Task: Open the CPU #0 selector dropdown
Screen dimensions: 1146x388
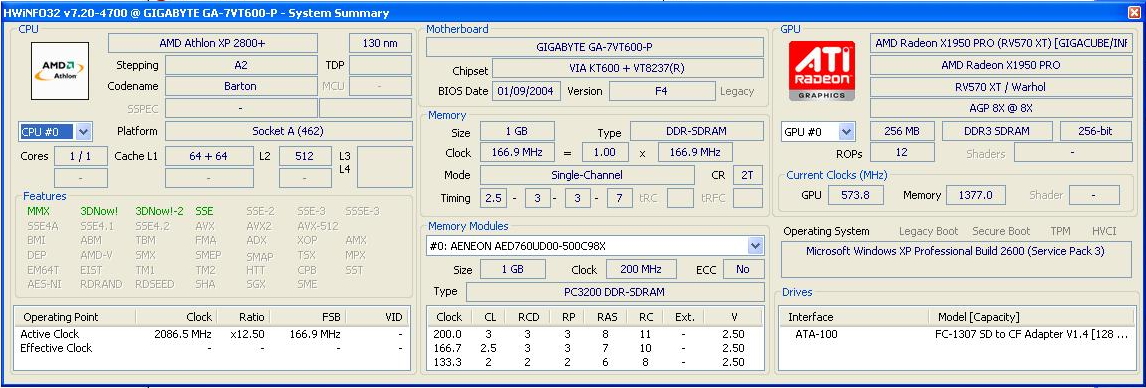Action: point(84,132)
